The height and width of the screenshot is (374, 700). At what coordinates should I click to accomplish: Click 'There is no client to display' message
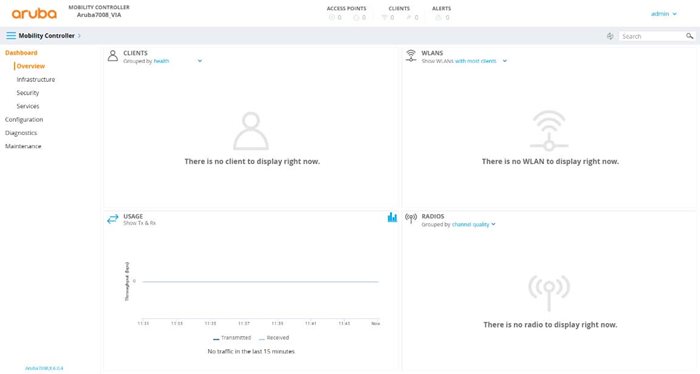[252, 162]
